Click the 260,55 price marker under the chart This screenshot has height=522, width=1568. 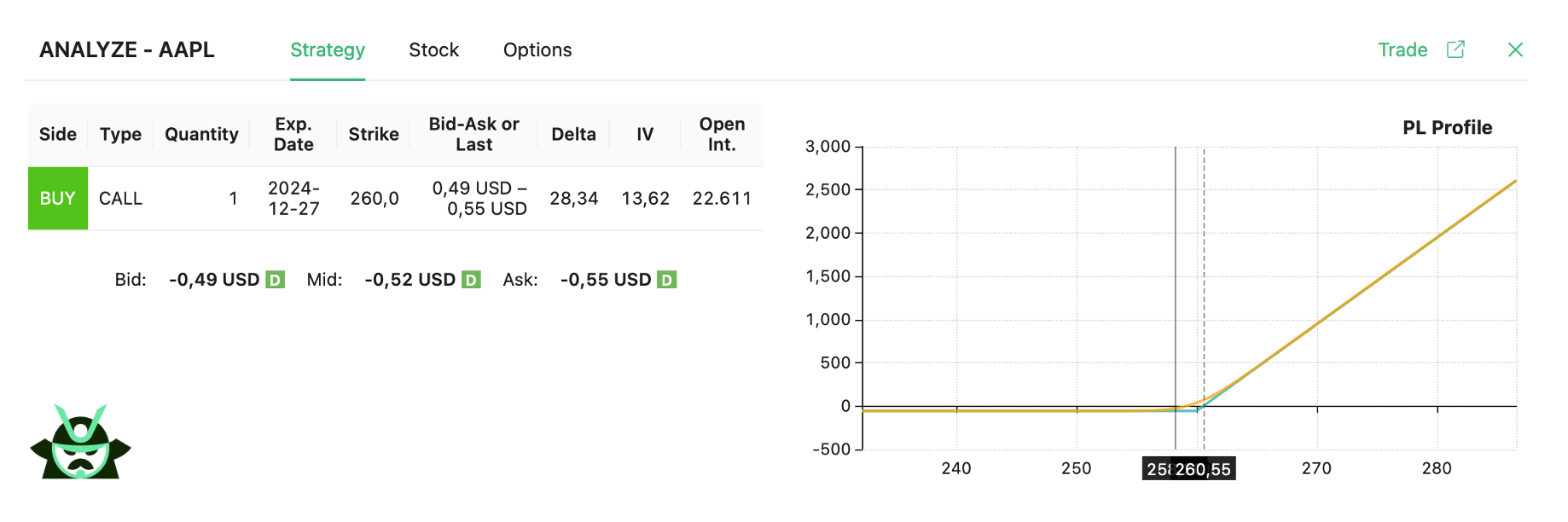point(1203,467)
